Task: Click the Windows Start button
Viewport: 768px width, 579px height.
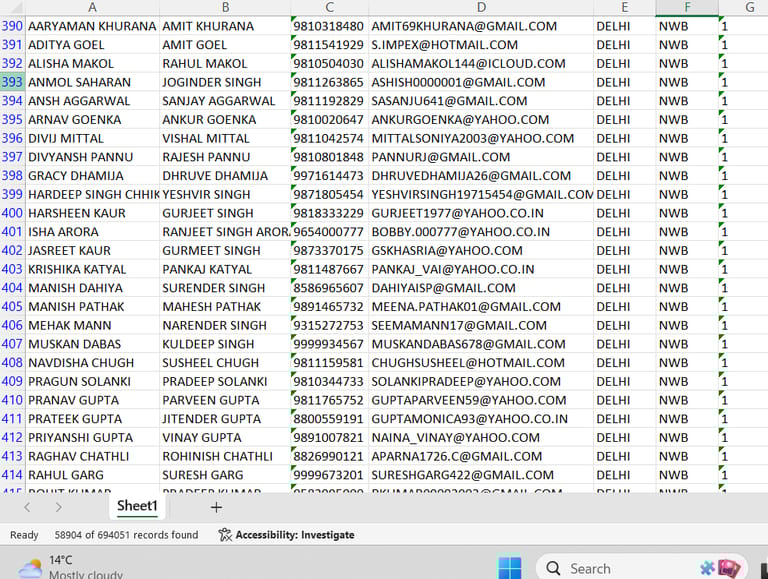Action: click(x=510, y=567)
